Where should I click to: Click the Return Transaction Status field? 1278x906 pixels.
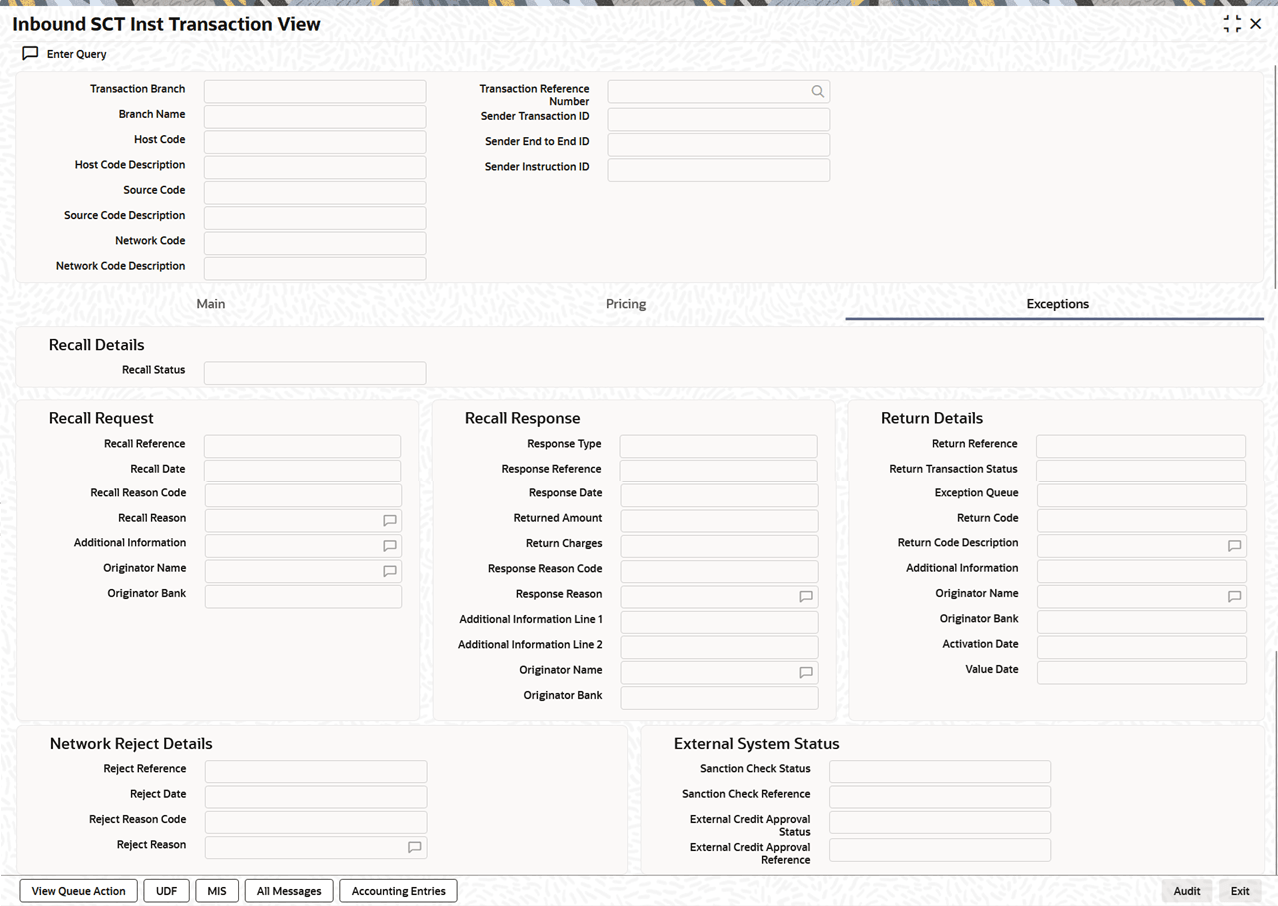point(1141,472)
